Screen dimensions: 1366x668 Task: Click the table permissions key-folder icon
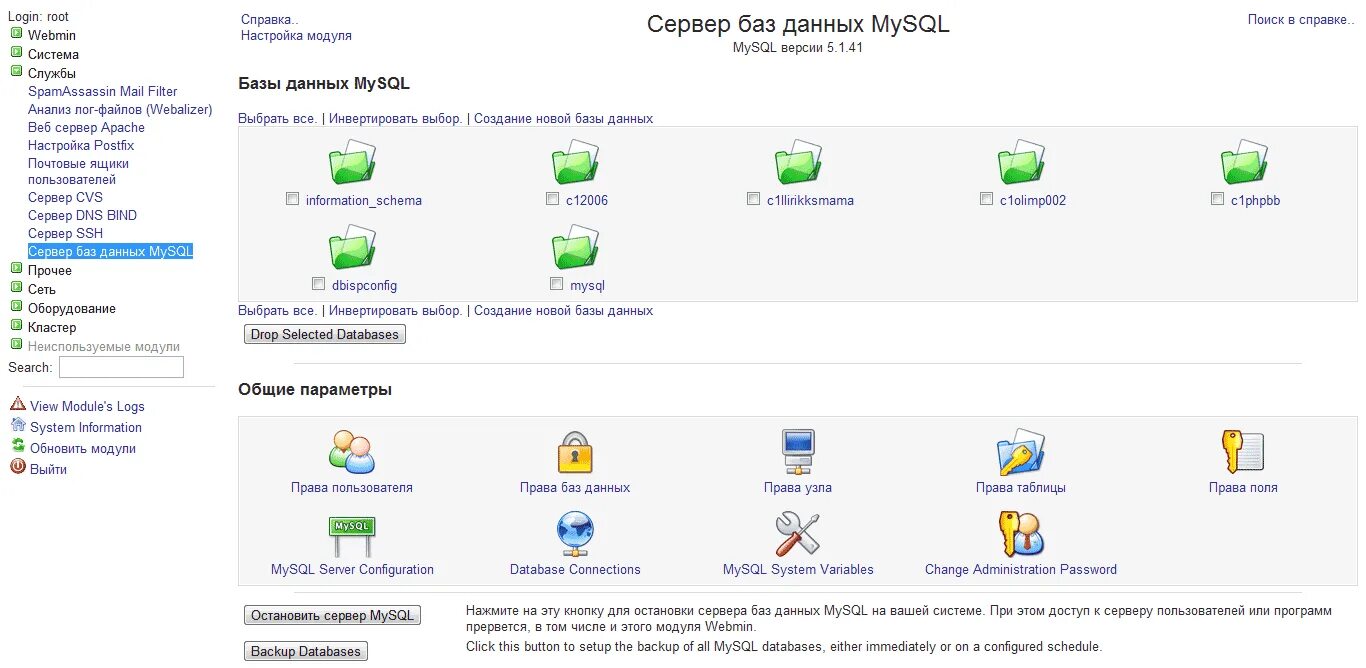tap(1021, 452)
